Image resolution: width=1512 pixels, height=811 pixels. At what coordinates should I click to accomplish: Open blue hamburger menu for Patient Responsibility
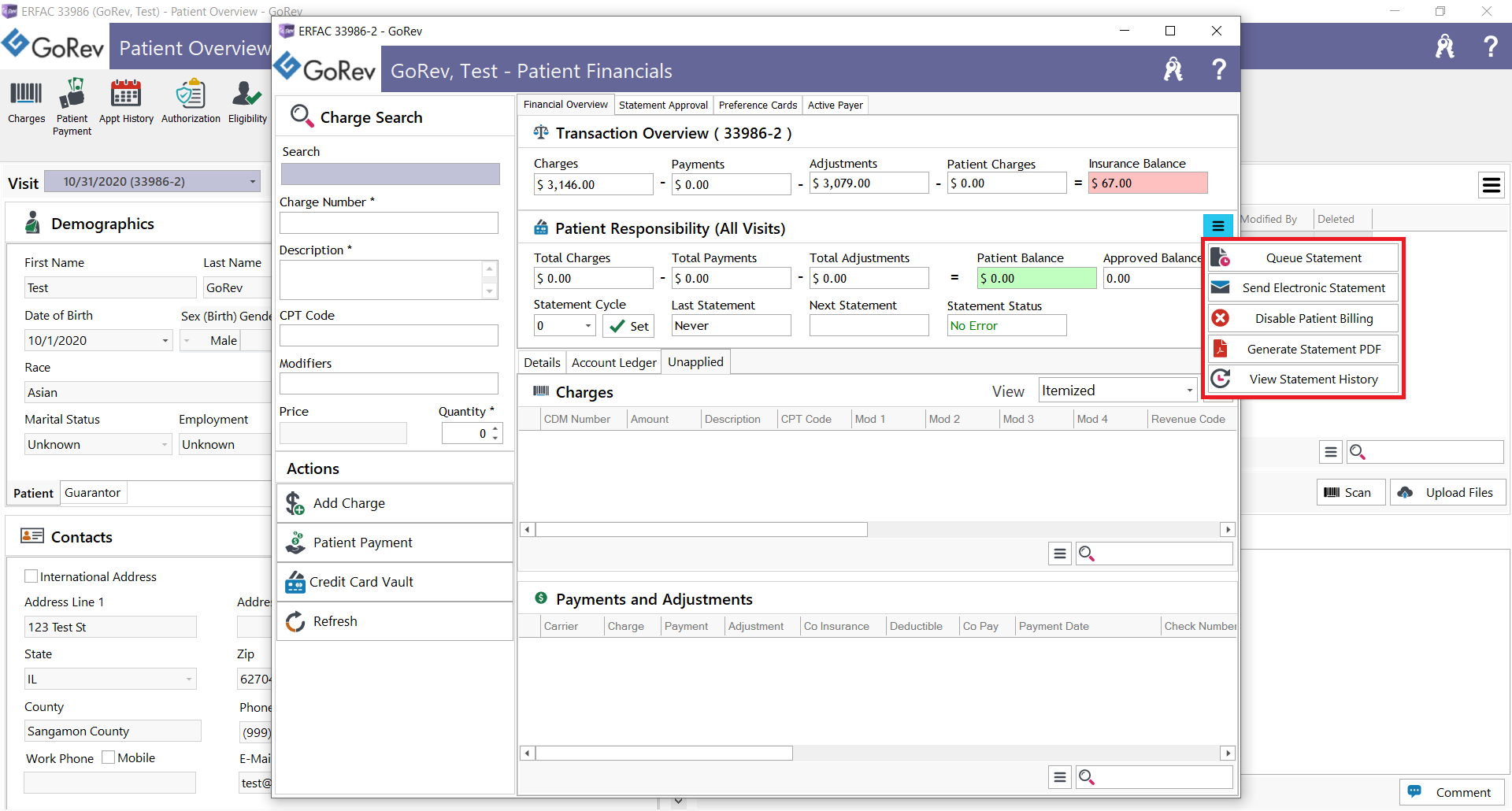[1217, 227]
